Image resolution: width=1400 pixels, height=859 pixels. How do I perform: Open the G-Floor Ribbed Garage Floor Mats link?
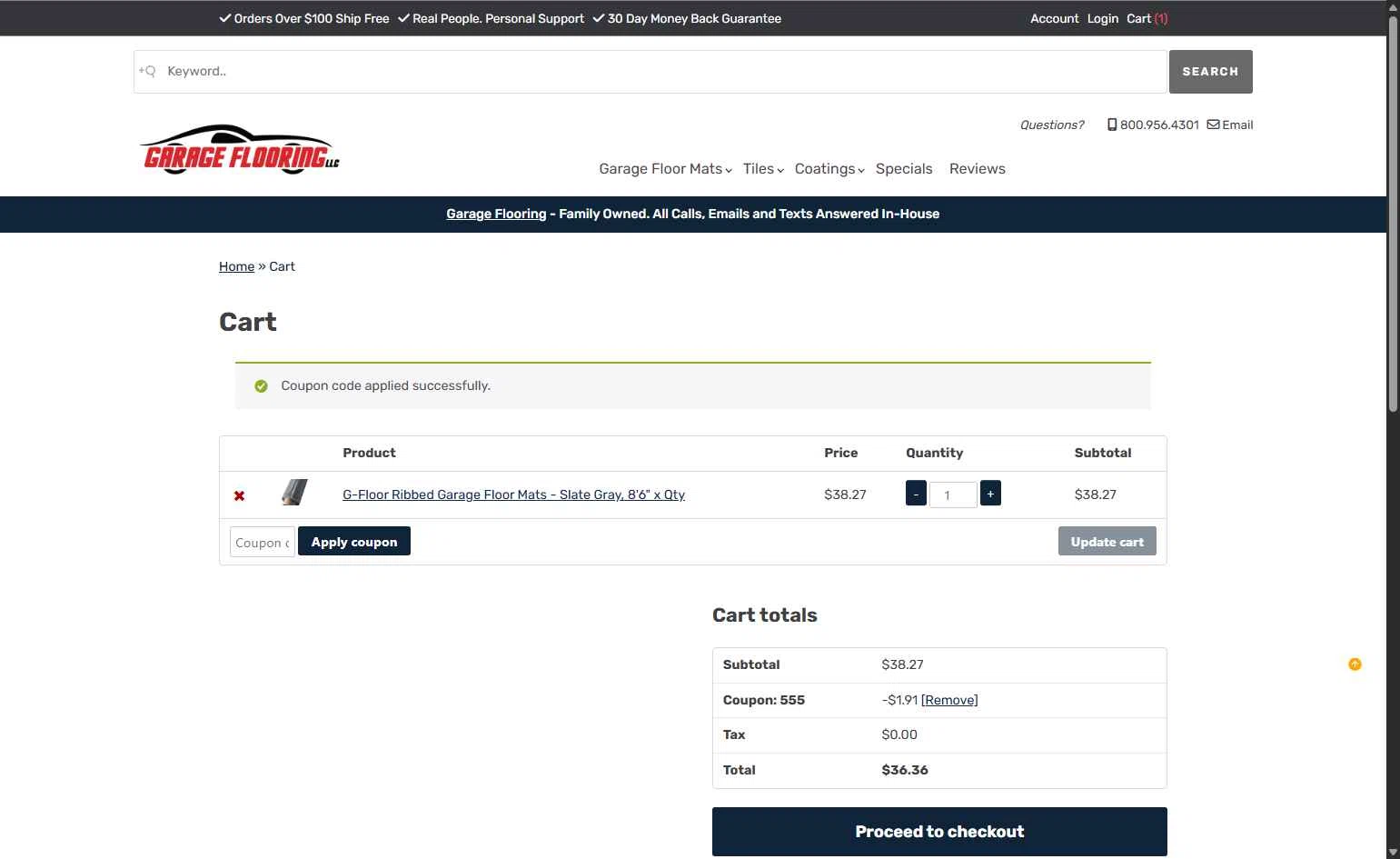pyautogui.click(x=513, y=494)
